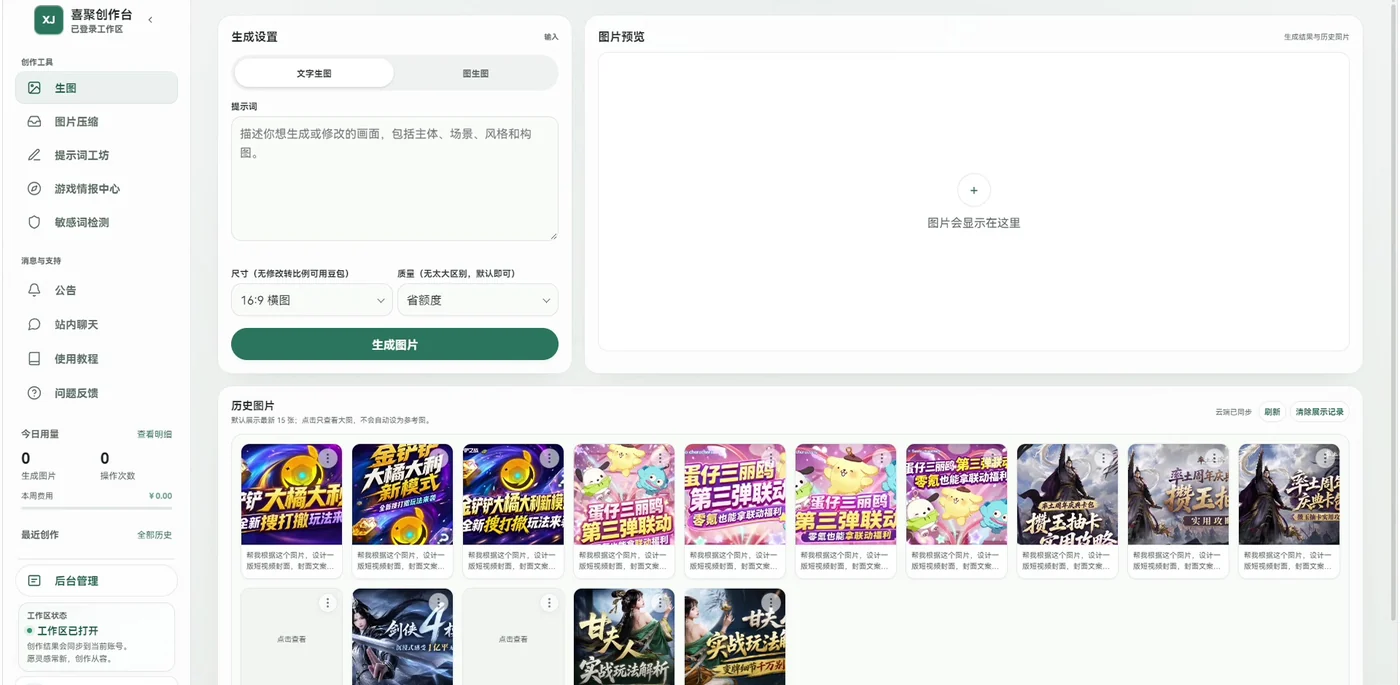Click the 输入 label in 生成设置
The height and width of the screenshot is (685, 1400).
[551, 37]
